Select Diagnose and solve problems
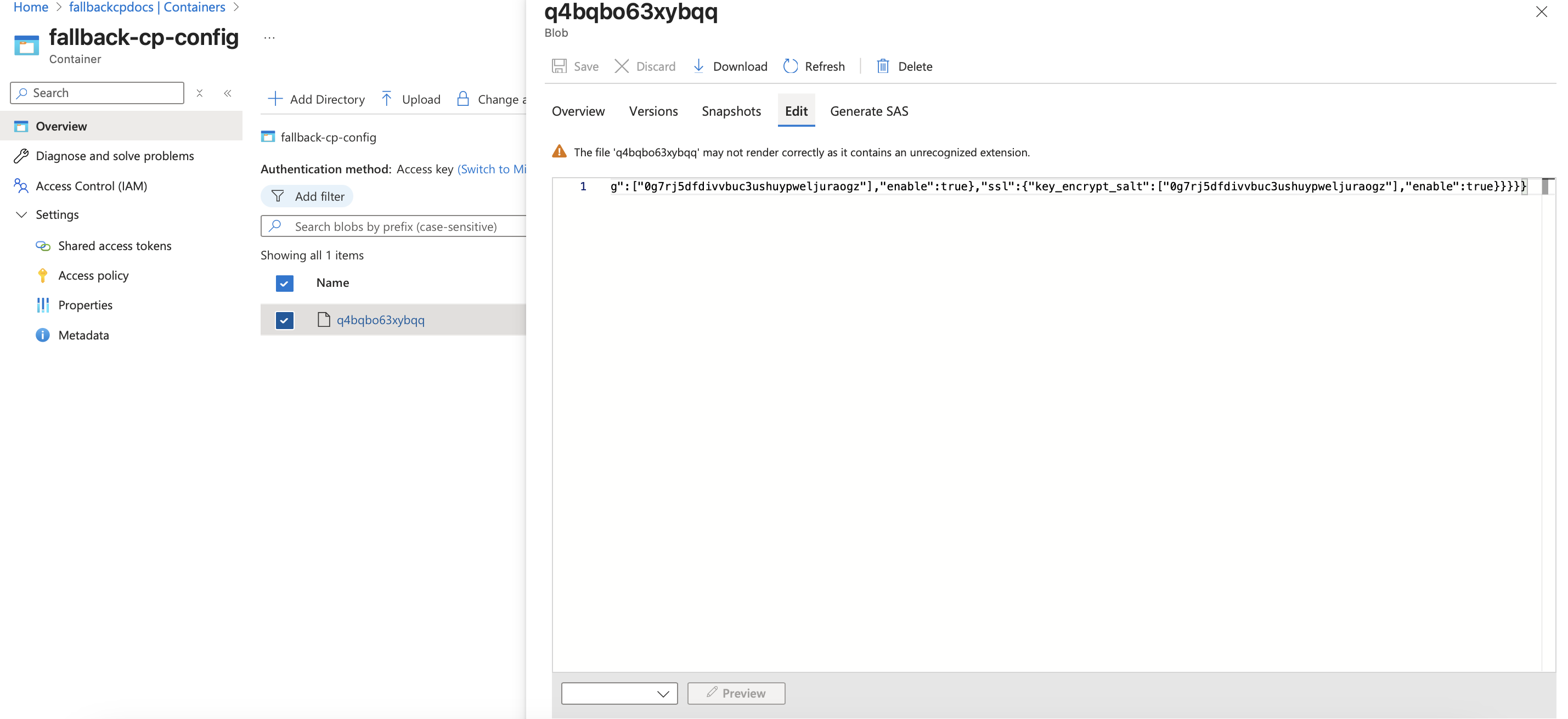Screen dimensions: 1568x719 coord(115,156)
